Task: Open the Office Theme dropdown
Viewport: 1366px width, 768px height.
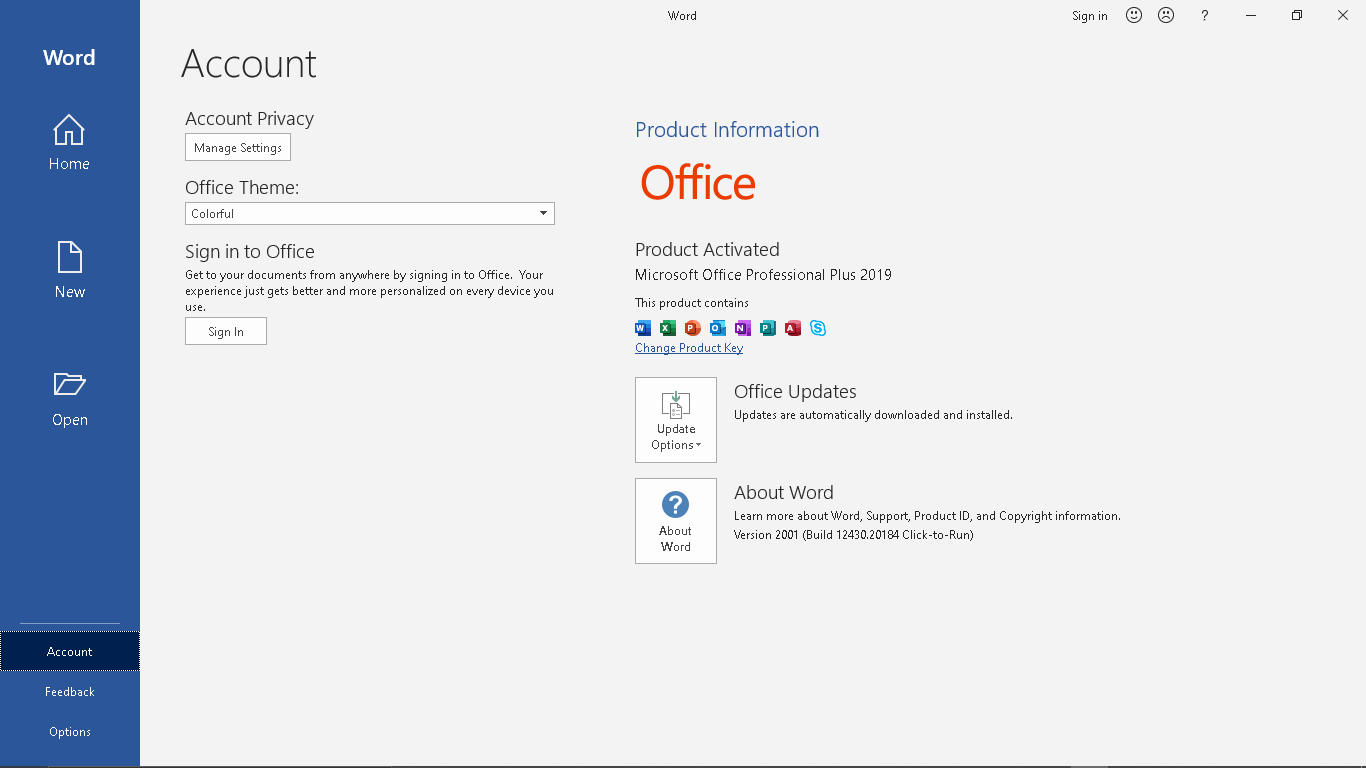Action: coord(369,213)
